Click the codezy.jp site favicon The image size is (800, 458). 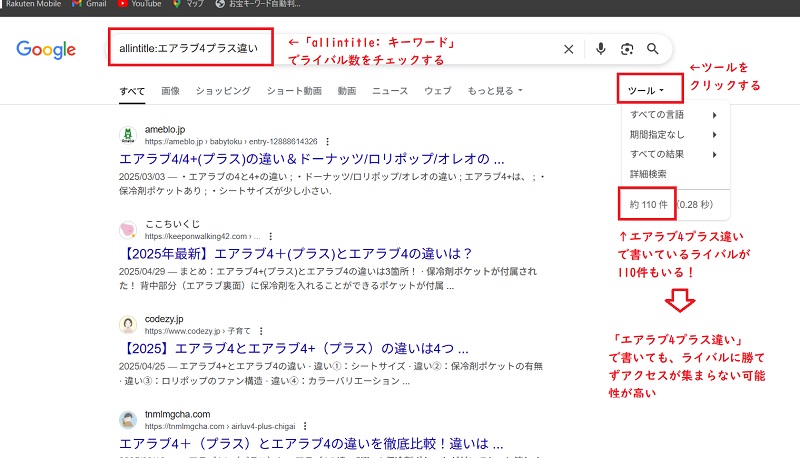128,324
